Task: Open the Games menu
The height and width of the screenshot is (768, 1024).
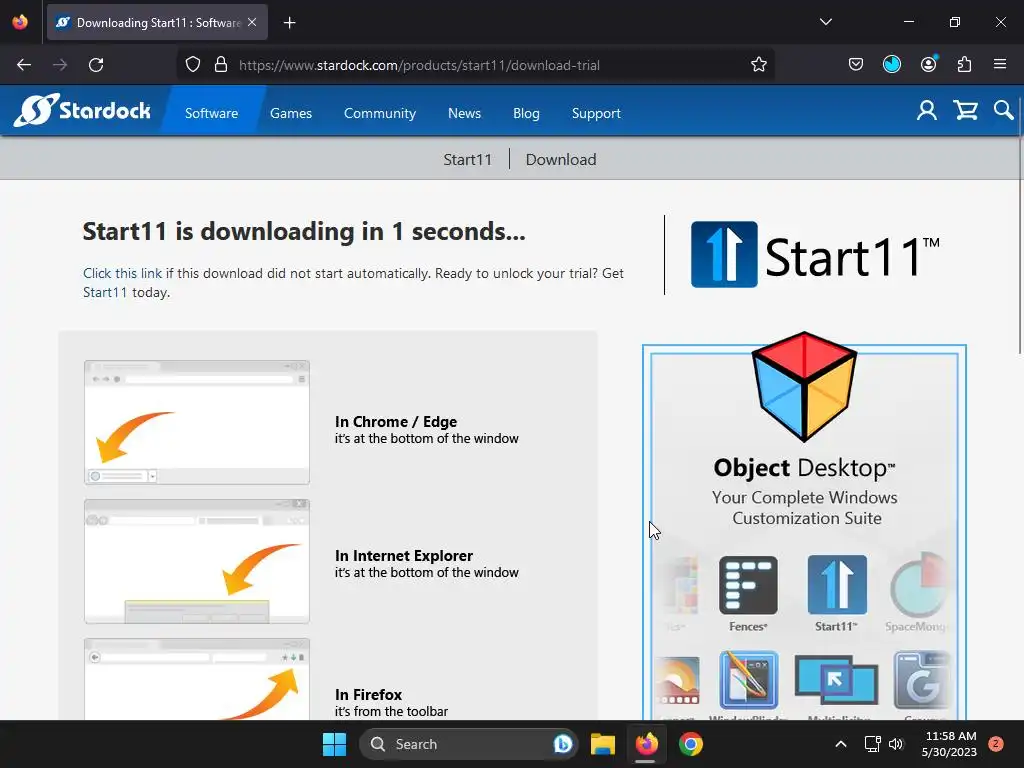Action: click(x=291, y=113)
